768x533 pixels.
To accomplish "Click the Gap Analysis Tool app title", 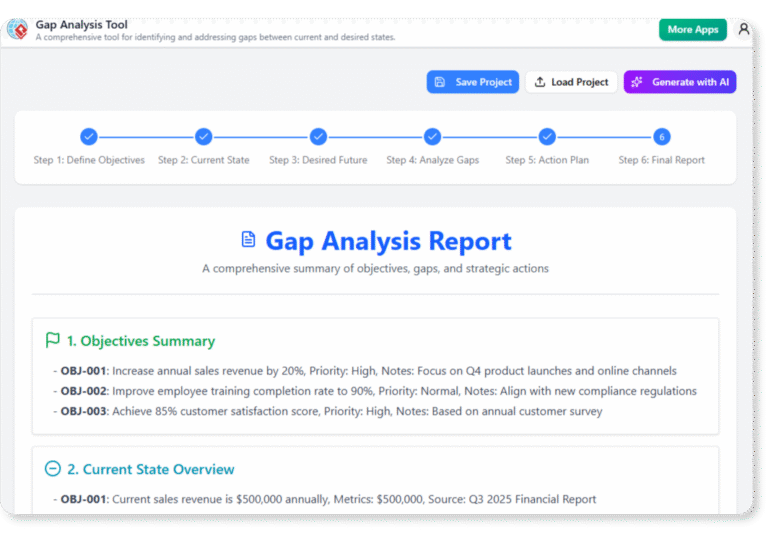I will (x=81, y=24).
